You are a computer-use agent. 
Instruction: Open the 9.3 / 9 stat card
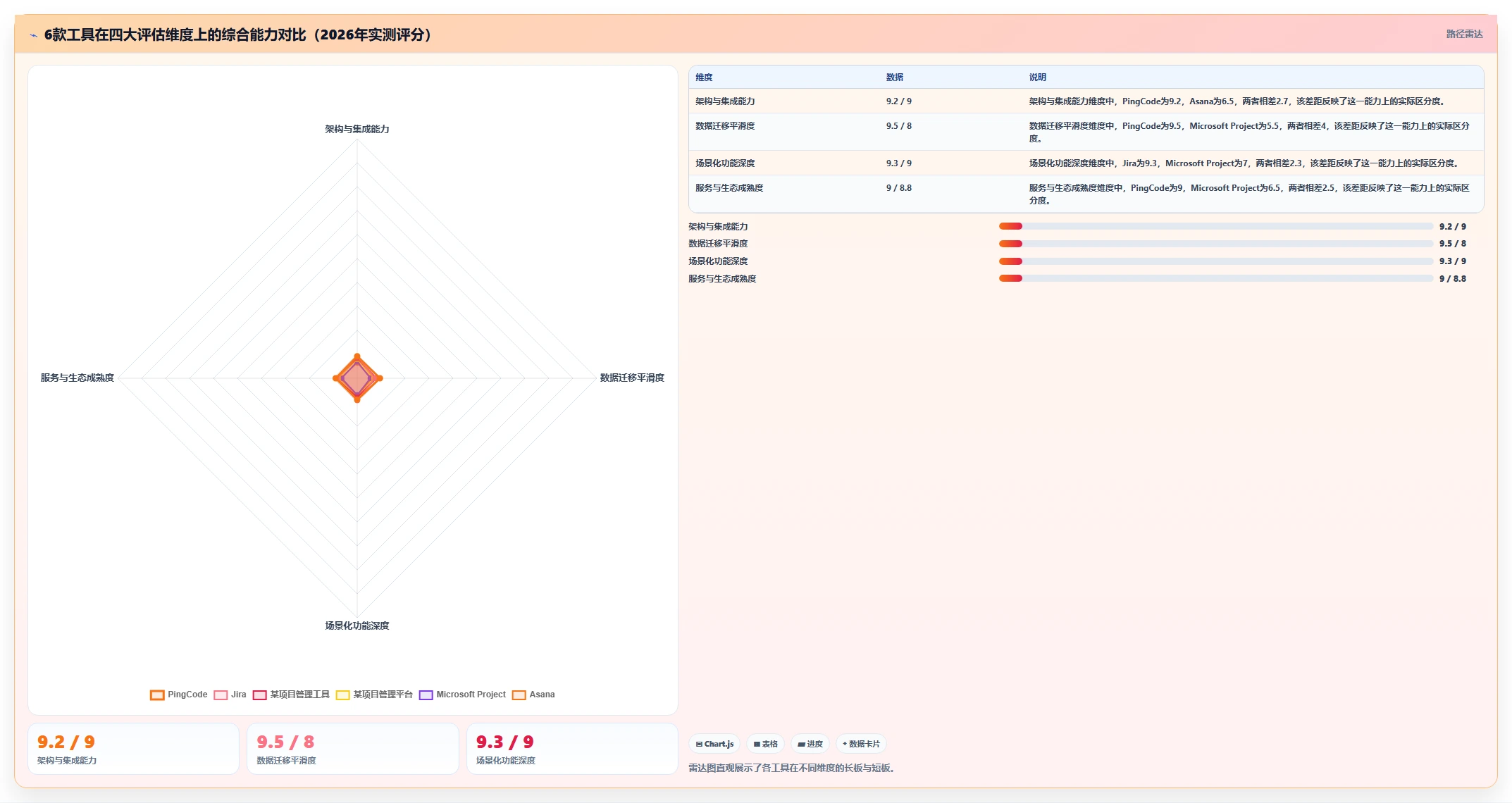tap(572, 749)
